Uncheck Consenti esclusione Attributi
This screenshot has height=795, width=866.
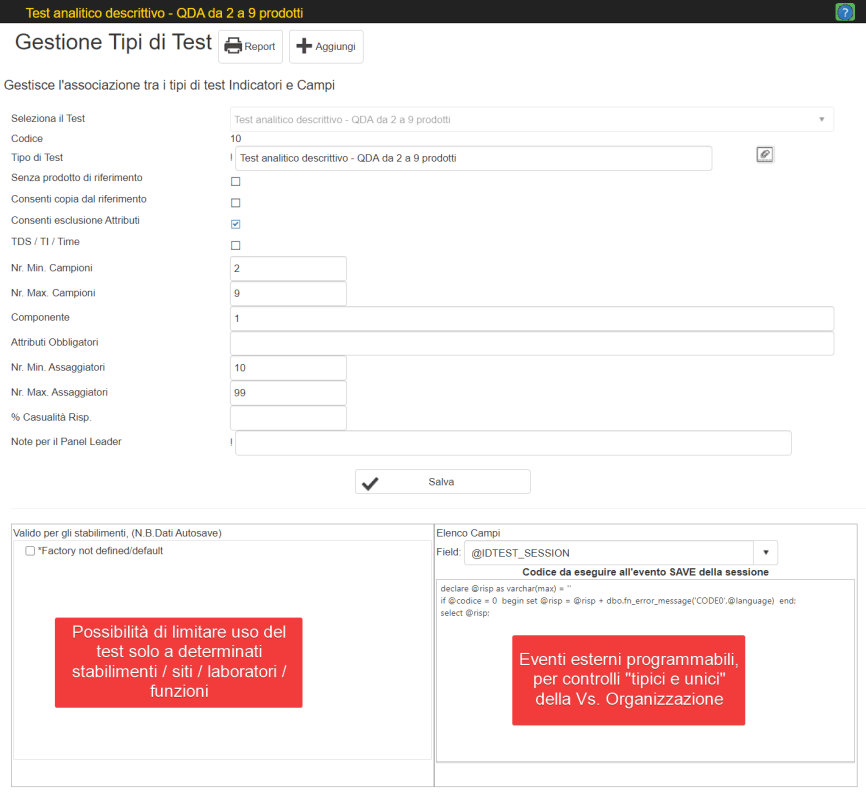click(x=236, y=224)
